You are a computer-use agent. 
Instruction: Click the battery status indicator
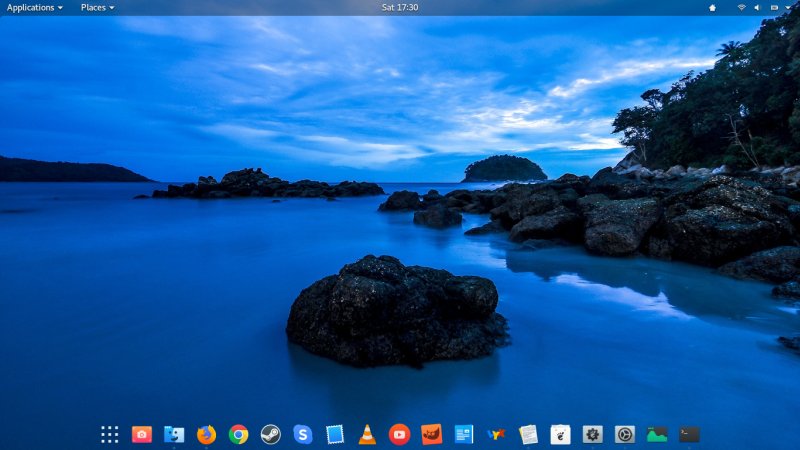(772, 7)
